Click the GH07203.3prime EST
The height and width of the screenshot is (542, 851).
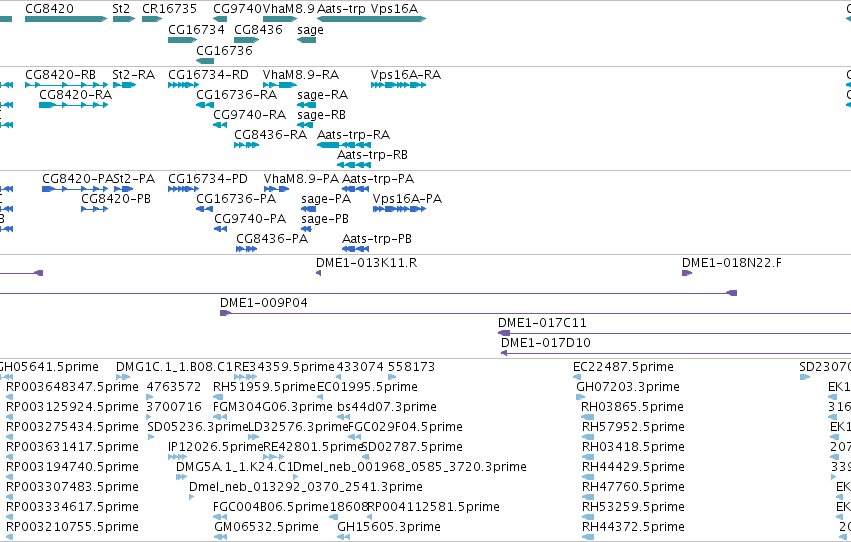[x=581, y=397]
